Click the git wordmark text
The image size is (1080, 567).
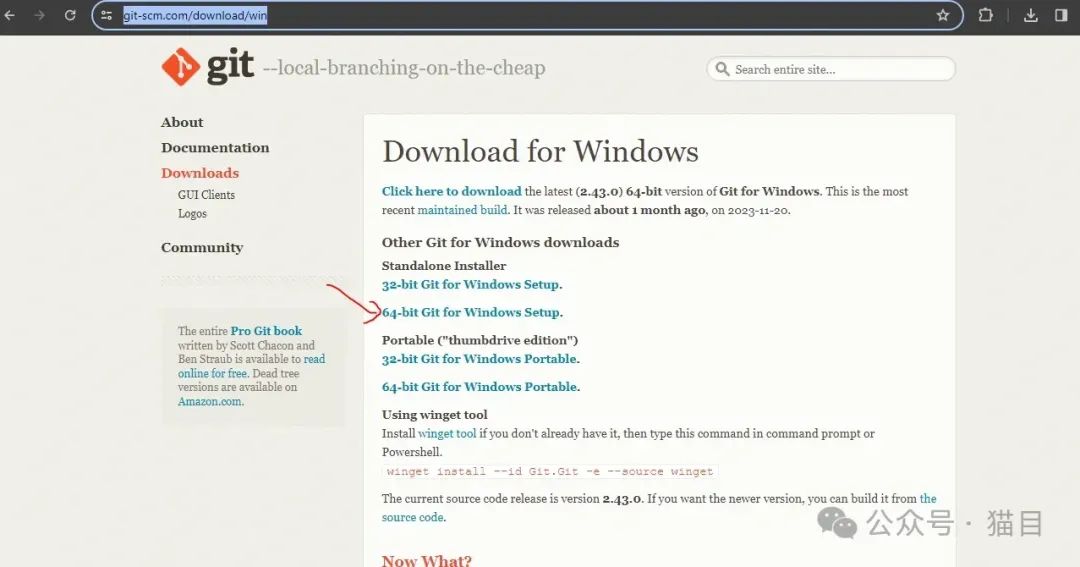[230, 67]
